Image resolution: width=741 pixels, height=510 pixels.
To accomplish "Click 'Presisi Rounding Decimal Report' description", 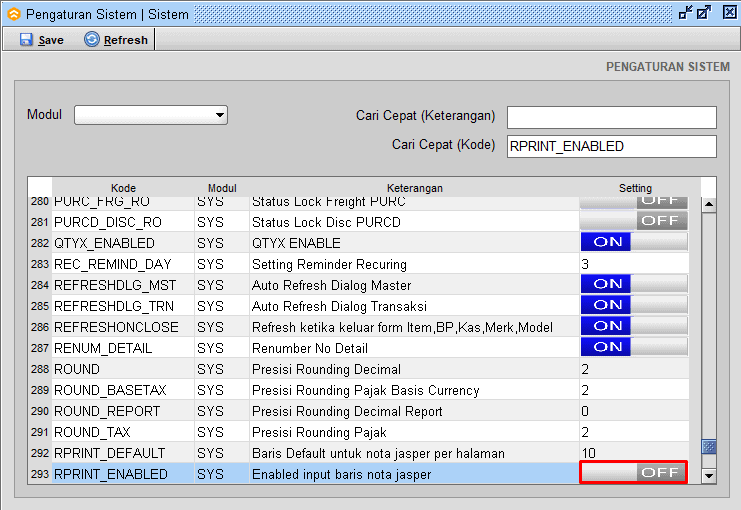I will point(347,412).
